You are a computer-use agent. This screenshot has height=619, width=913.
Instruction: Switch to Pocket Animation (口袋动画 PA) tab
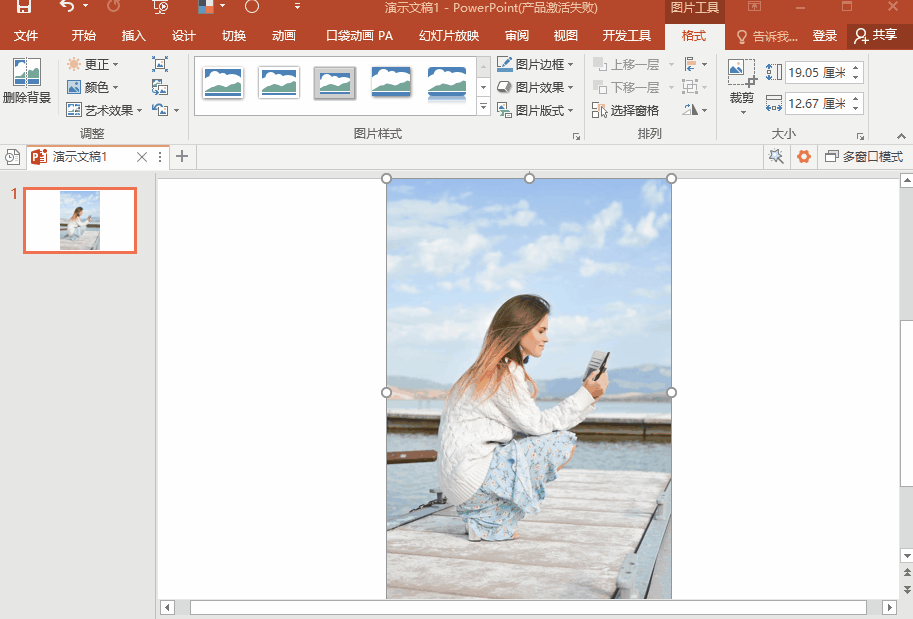(x=359, y=36)
